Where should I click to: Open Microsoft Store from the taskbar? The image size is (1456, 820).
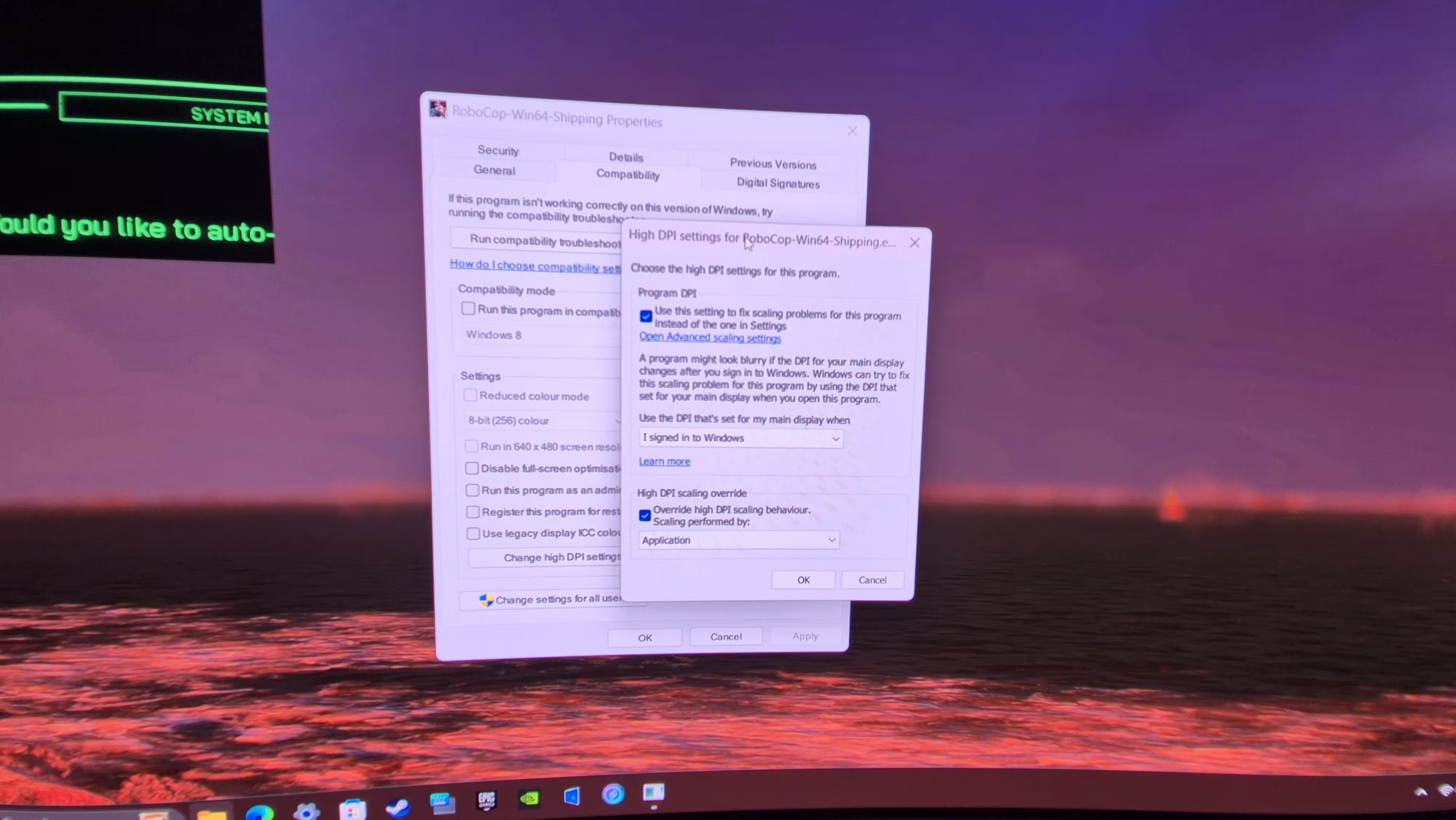353,810
